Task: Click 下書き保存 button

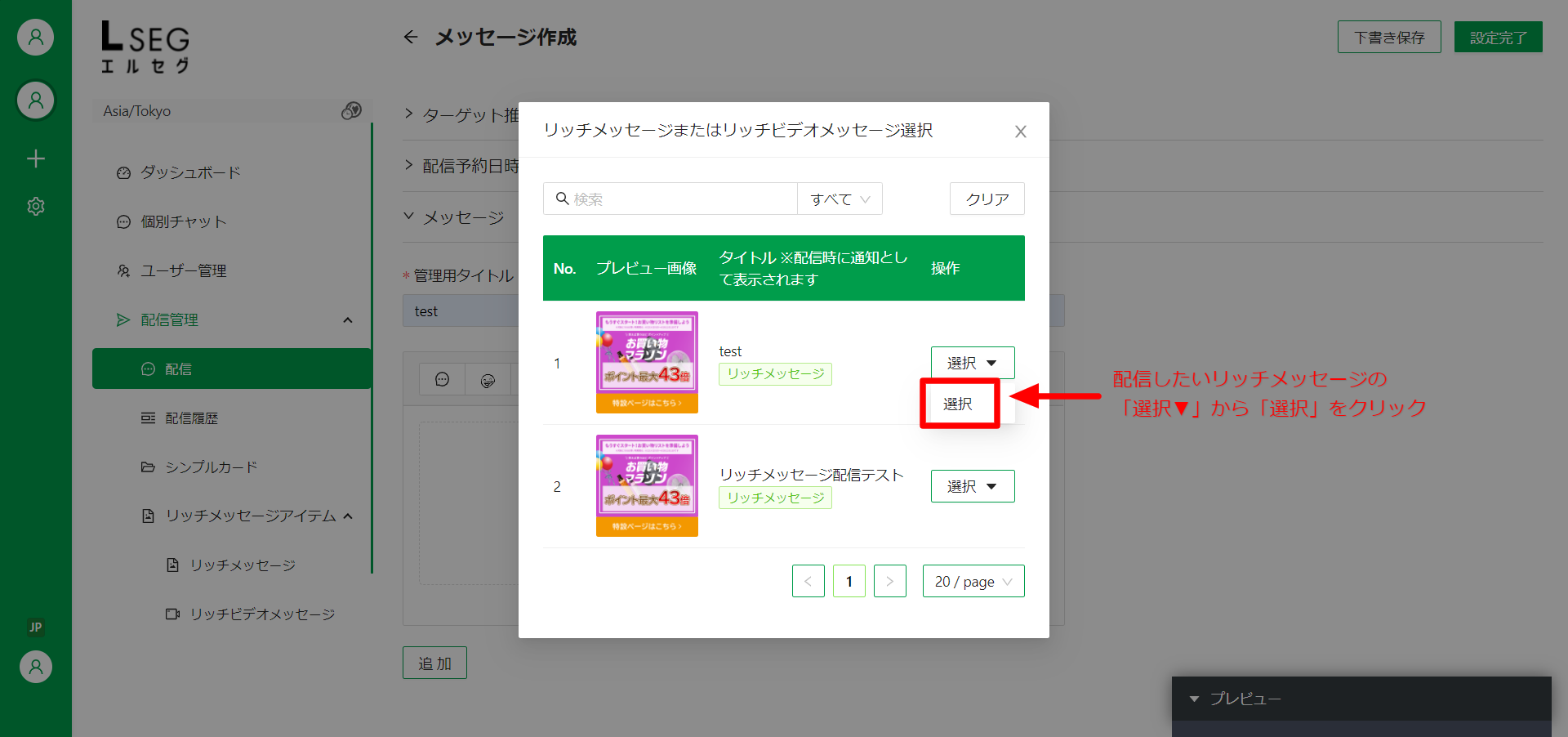Action: [1389, 37]
